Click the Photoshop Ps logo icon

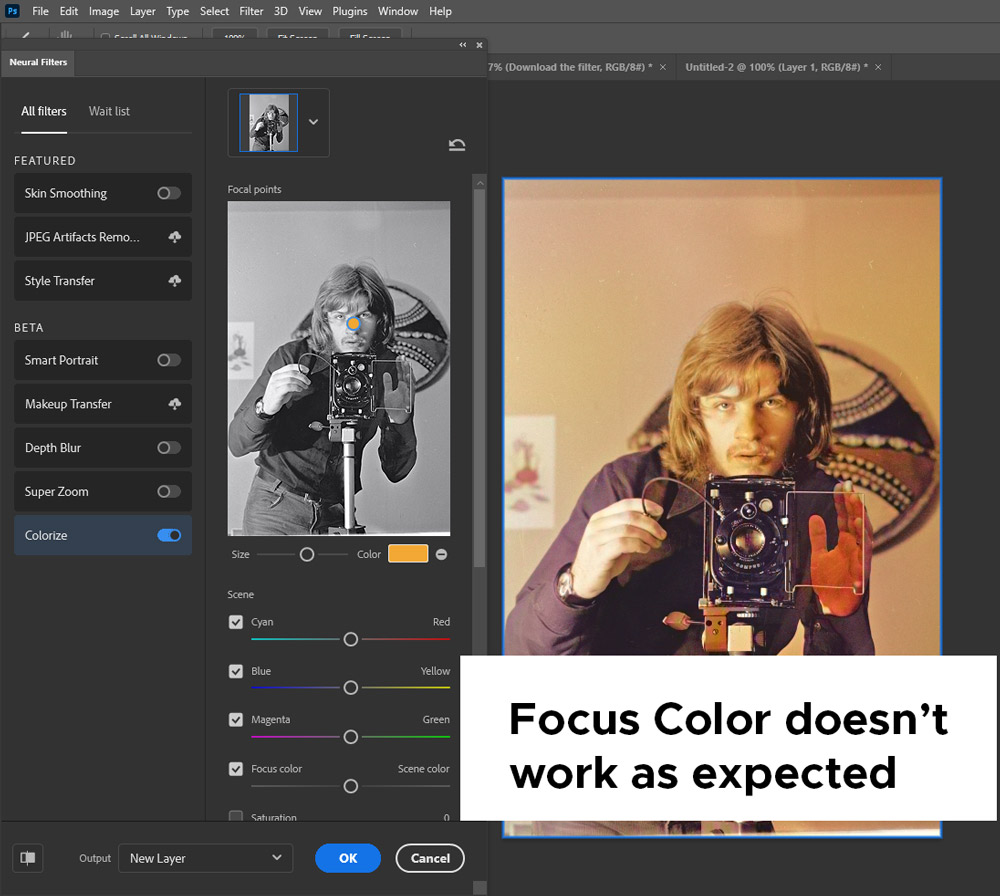(x=12, y=11)
